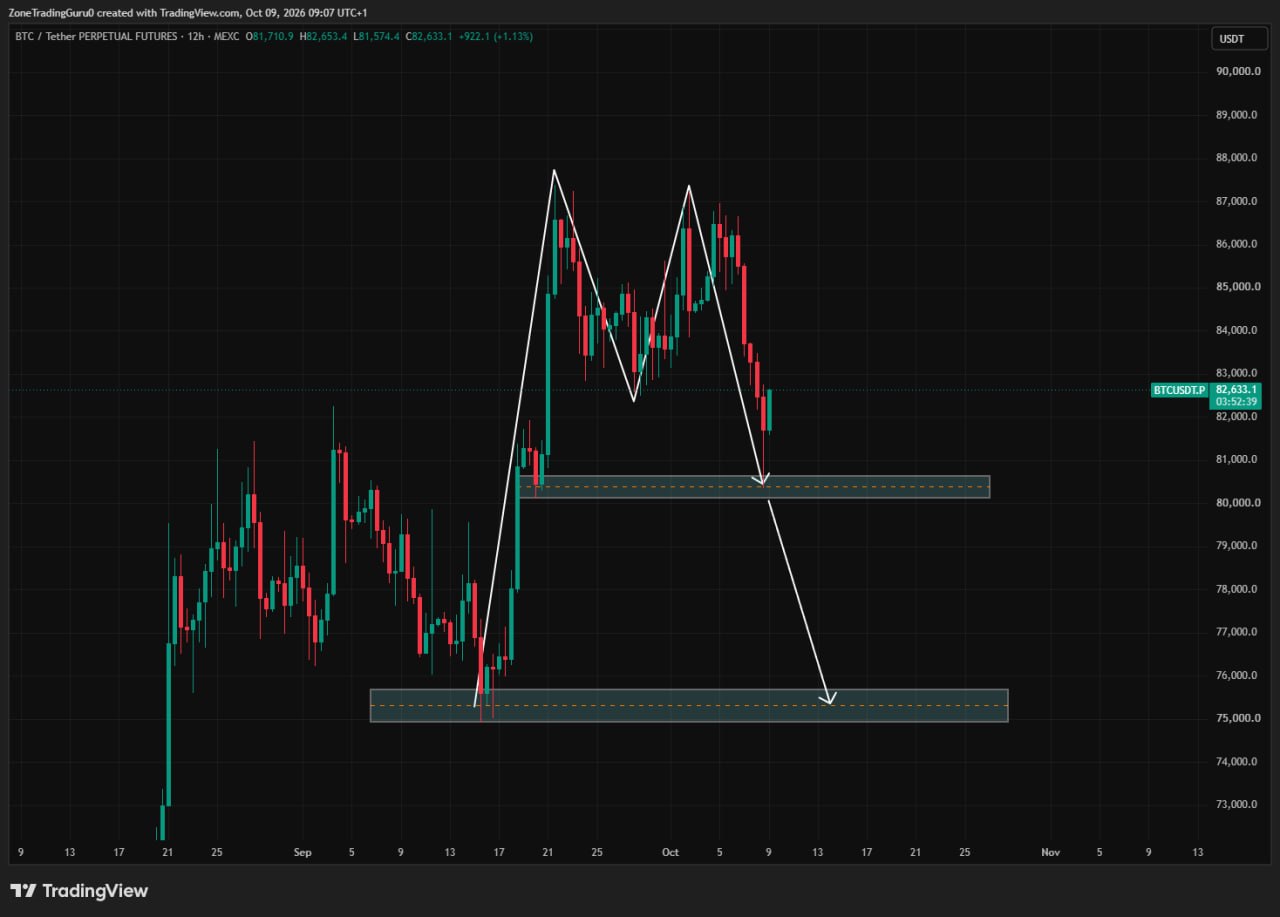Click the 90,000.0 price axis label
The height and width of the screenshot is (917, 1280).
point(1237,71)
